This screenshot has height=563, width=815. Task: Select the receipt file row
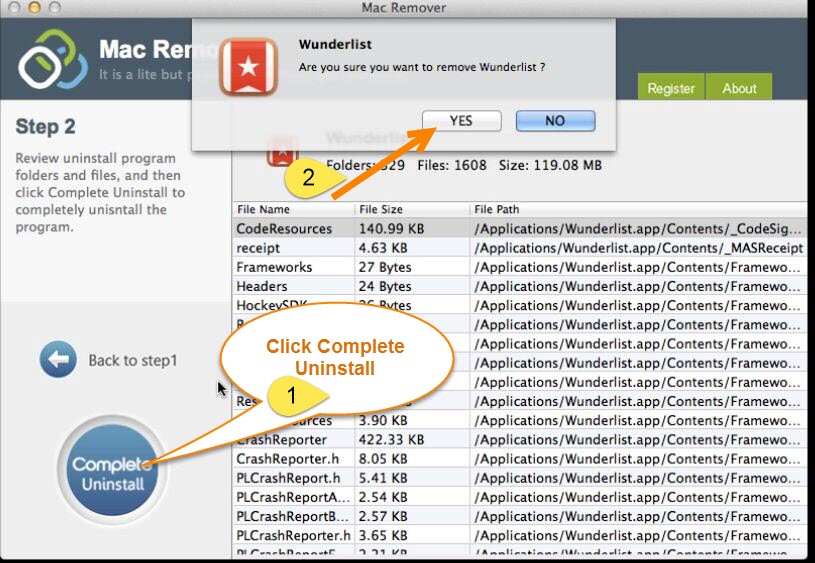click(520, 248)
